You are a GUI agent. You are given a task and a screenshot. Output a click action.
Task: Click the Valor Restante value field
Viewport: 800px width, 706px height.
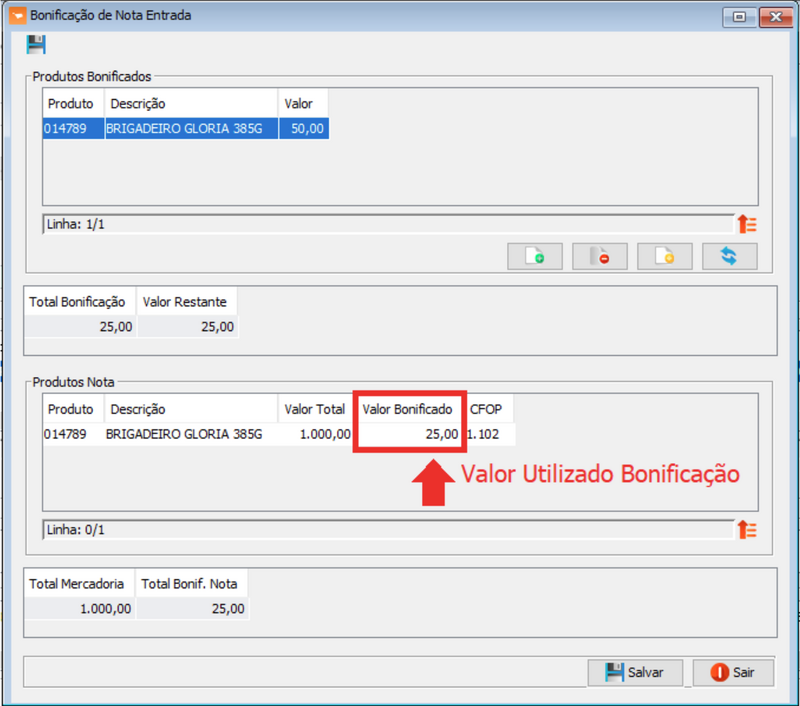[188, 327]
